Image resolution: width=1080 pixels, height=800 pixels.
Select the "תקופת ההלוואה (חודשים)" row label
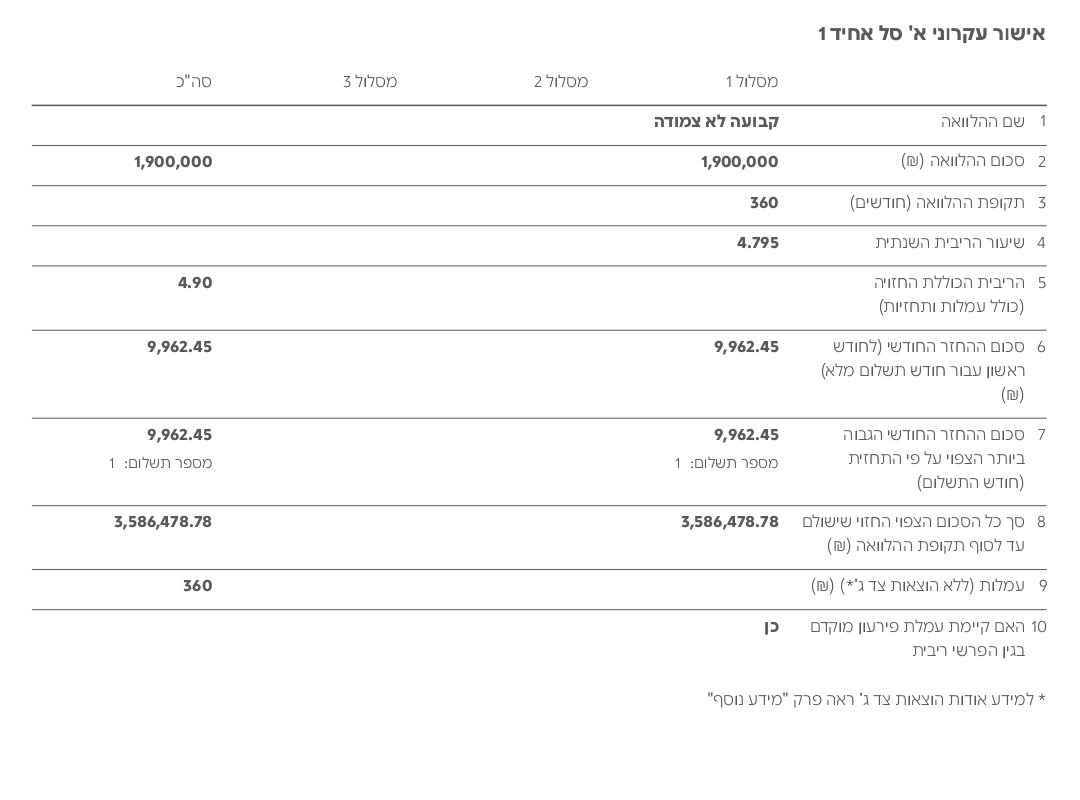click(x=937, y=203)
